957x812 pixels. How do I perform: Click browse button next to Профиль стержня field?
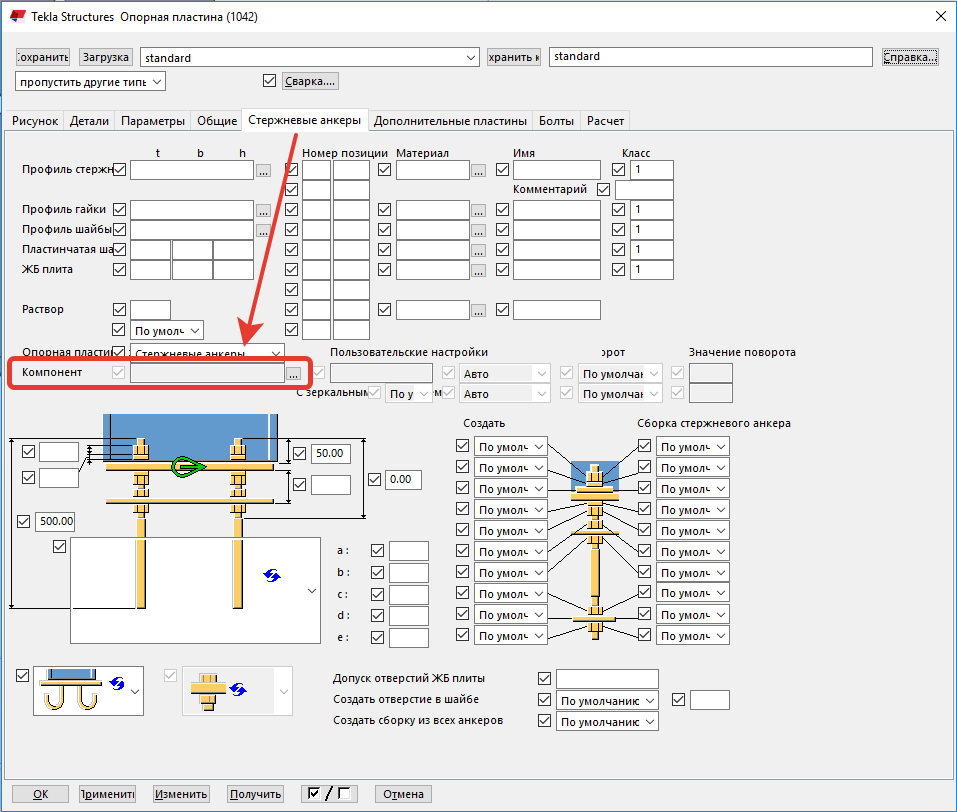[x=263, y=171]
